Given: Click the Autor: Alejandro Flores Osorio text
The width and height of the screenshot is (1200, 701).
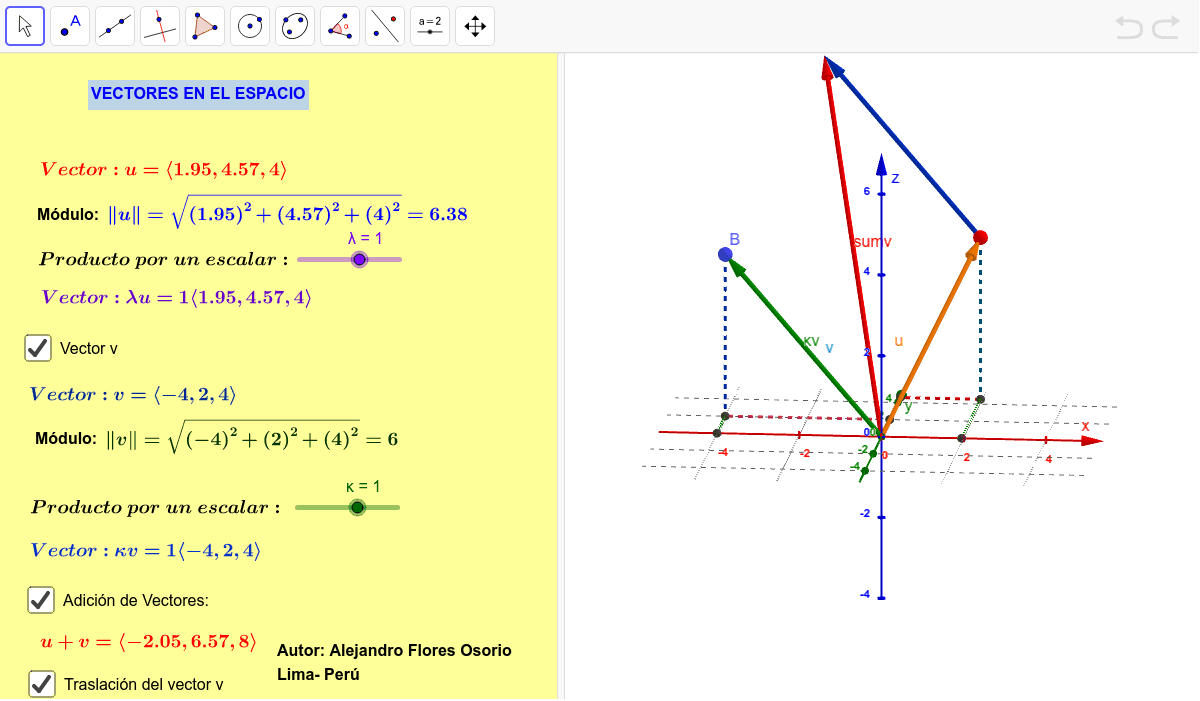Looking at the screenshot, I should [395, 651].
